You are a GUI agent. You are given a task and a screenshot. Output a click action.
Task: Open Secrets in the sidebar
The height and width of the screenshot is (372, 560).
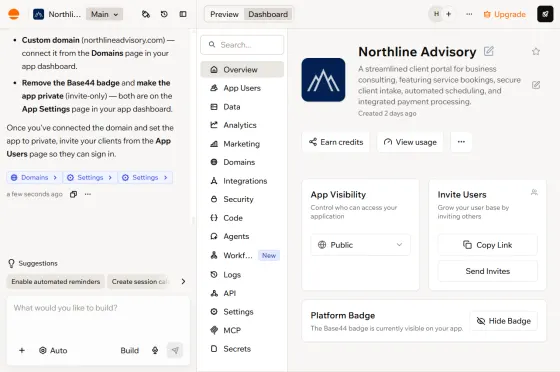[x=242, y=349]
